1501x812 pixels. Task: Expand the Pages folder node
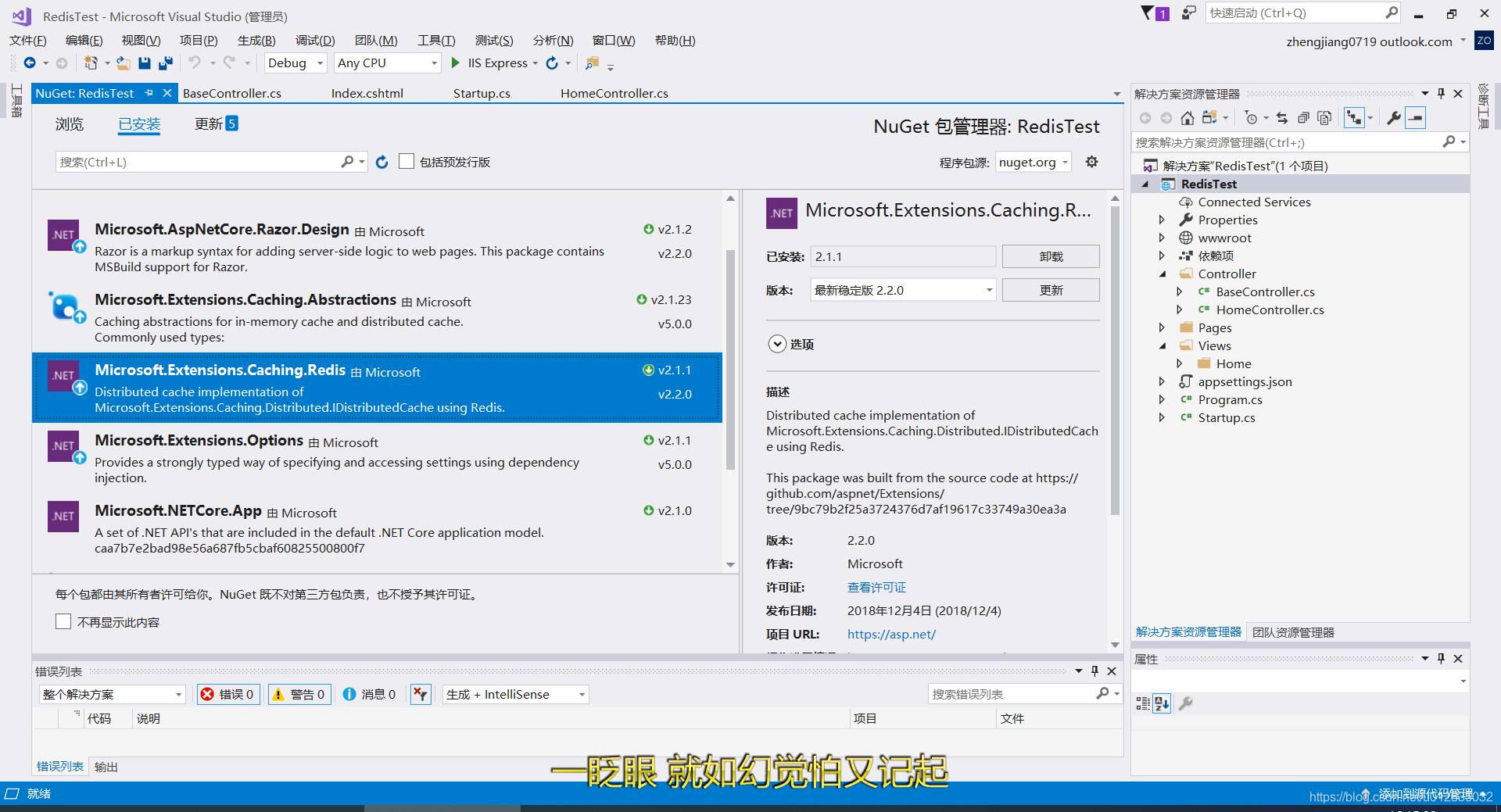(1162, 327)
